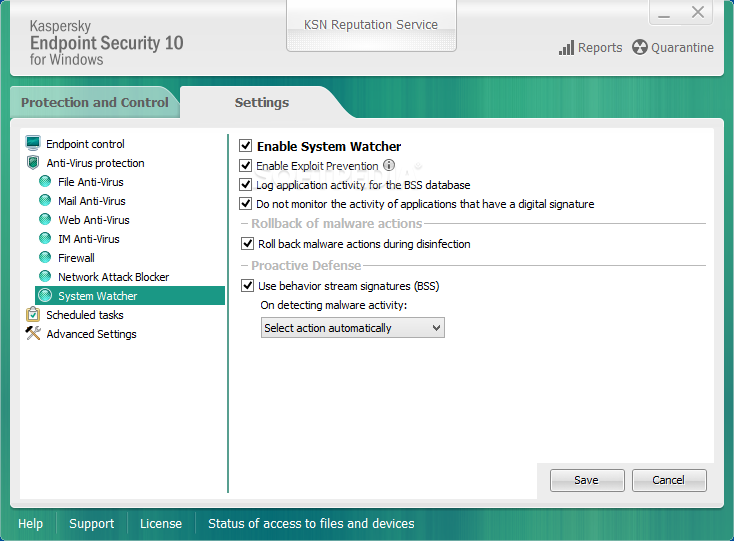Toggle digital signature monitoring exclusion checkbox
The image size is (734, 541).
point(245,204)
